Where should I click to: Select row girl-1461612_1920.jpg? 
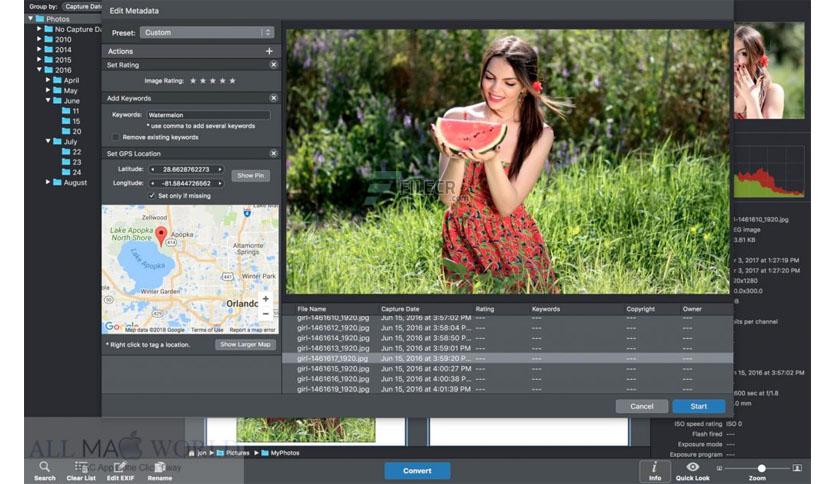(508, 328)
